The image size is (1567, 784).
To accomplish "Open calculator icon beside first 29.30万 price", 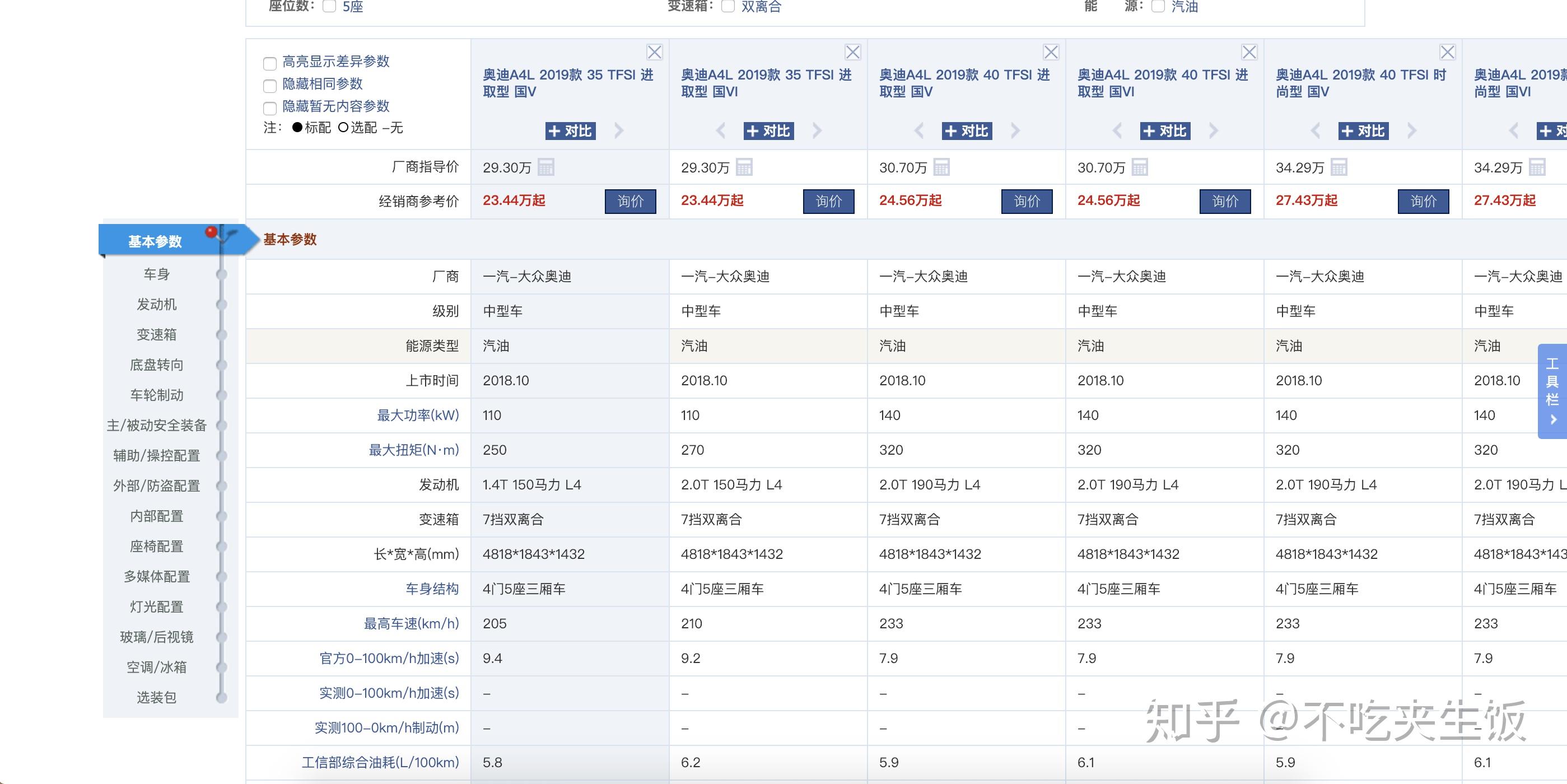I will click(x=545, y=167).
